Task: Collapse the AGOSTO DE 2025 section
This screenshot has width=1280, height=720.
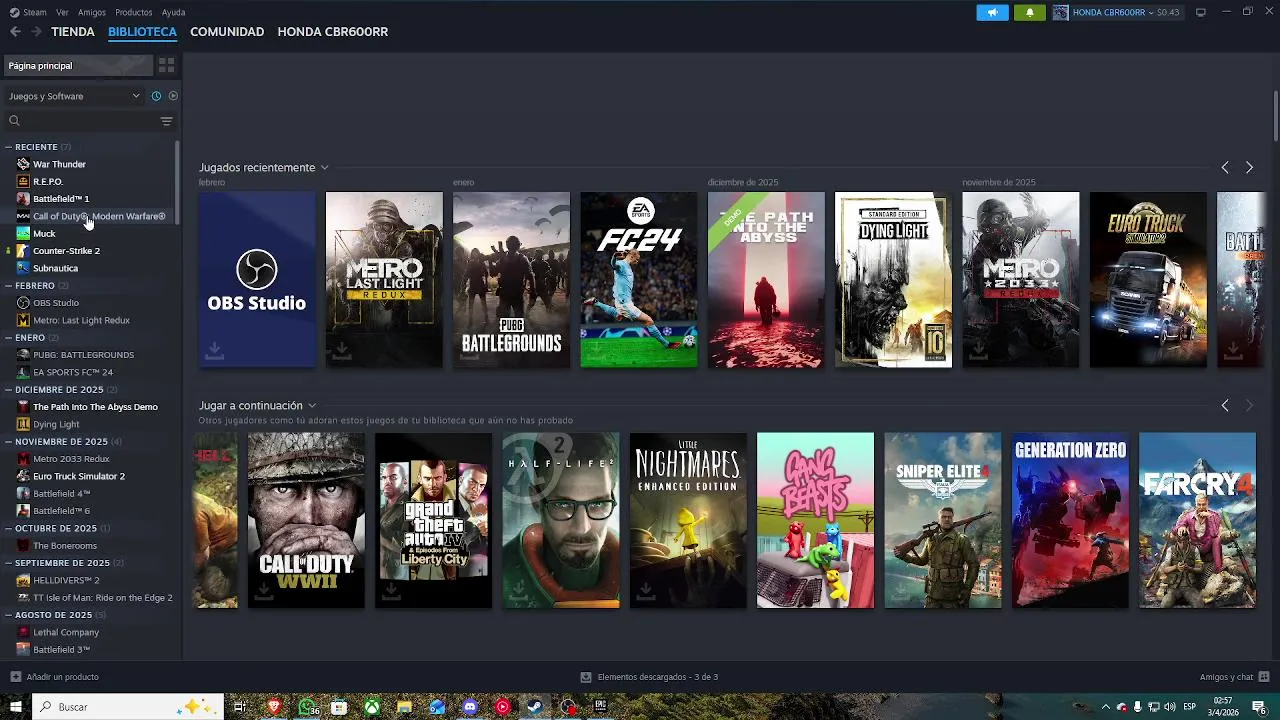Action: click(10, 615)
